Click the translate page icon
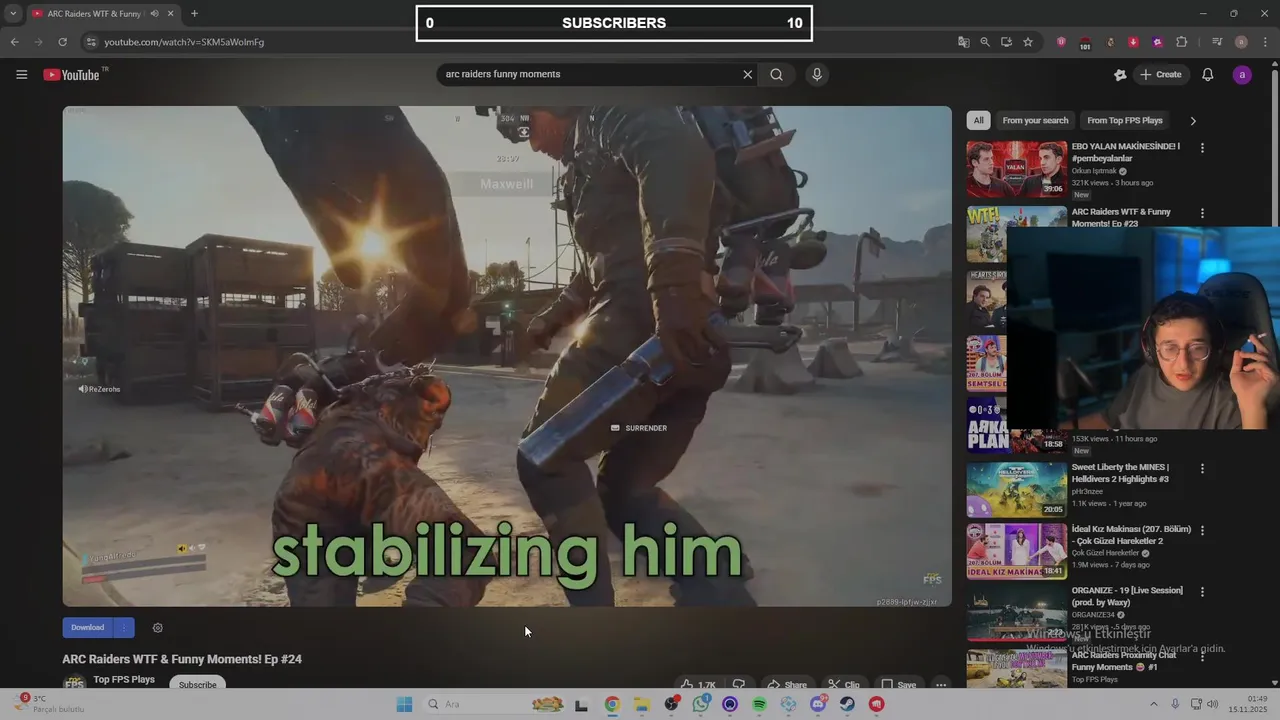This screenshot has height=720, width=1280. [964, 42]
